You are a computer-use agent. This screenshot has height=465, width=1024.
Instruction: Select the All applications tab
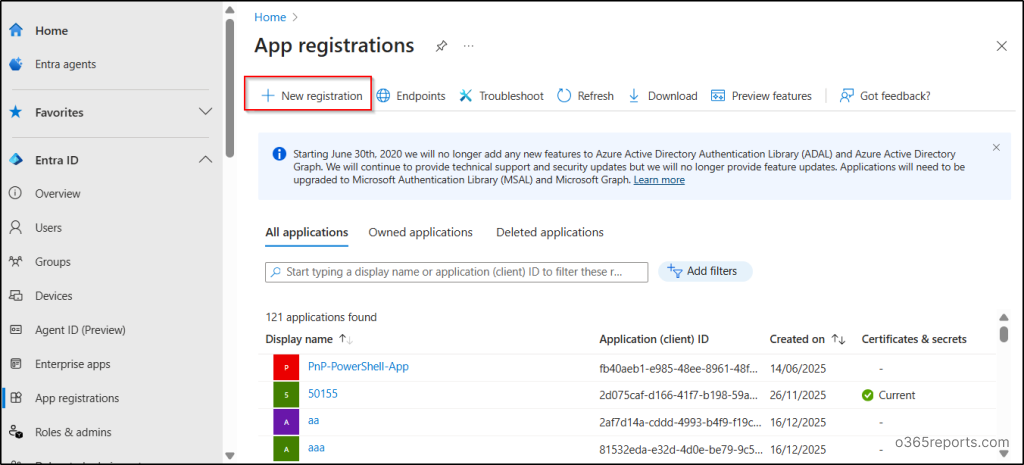(x=306, y=232)
